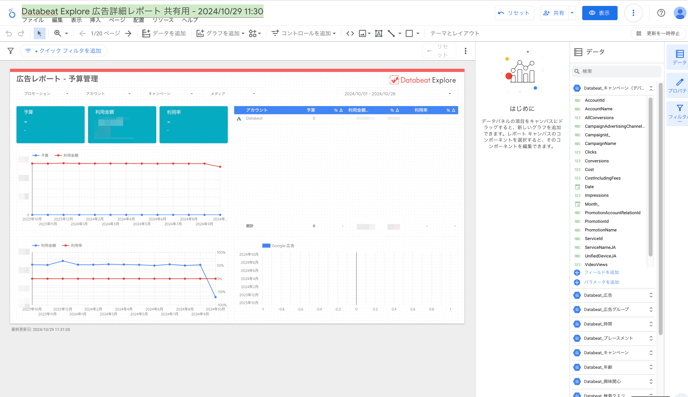Click the help question mark icon
Image resolution: width=688 pixels, height=397 pixels.
[661, 13]
